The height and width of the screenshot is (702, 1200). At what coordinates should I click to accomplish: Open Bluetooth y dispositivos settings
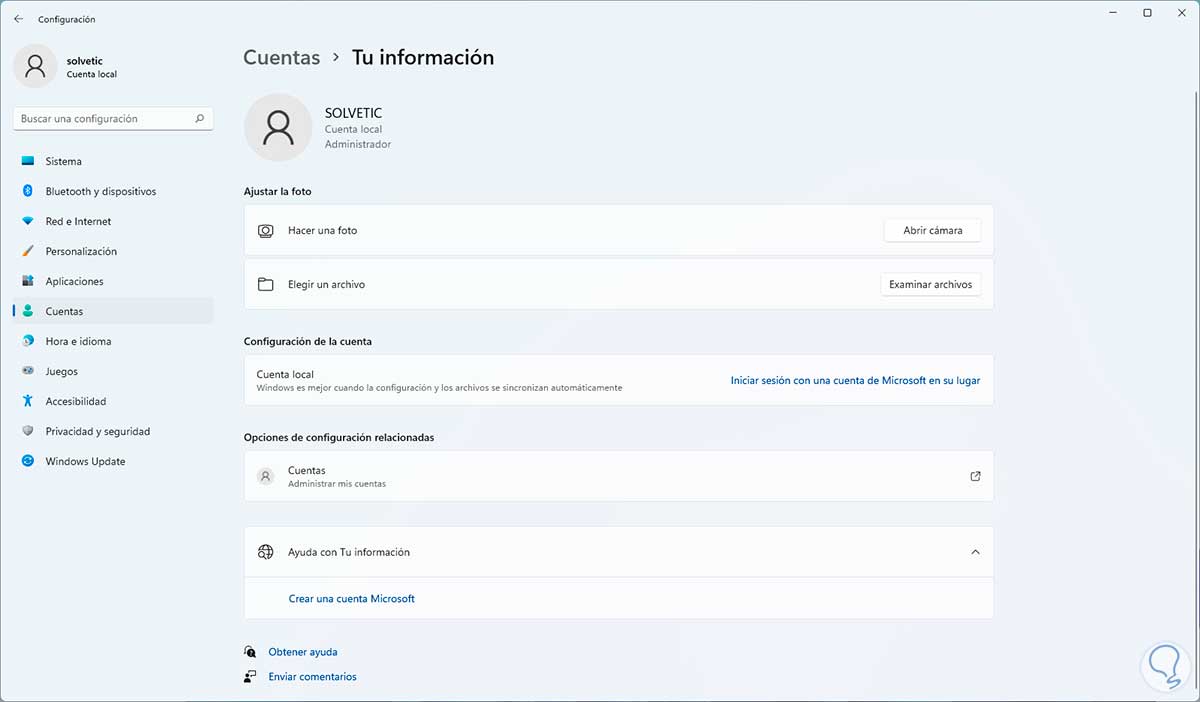[100, 191]
